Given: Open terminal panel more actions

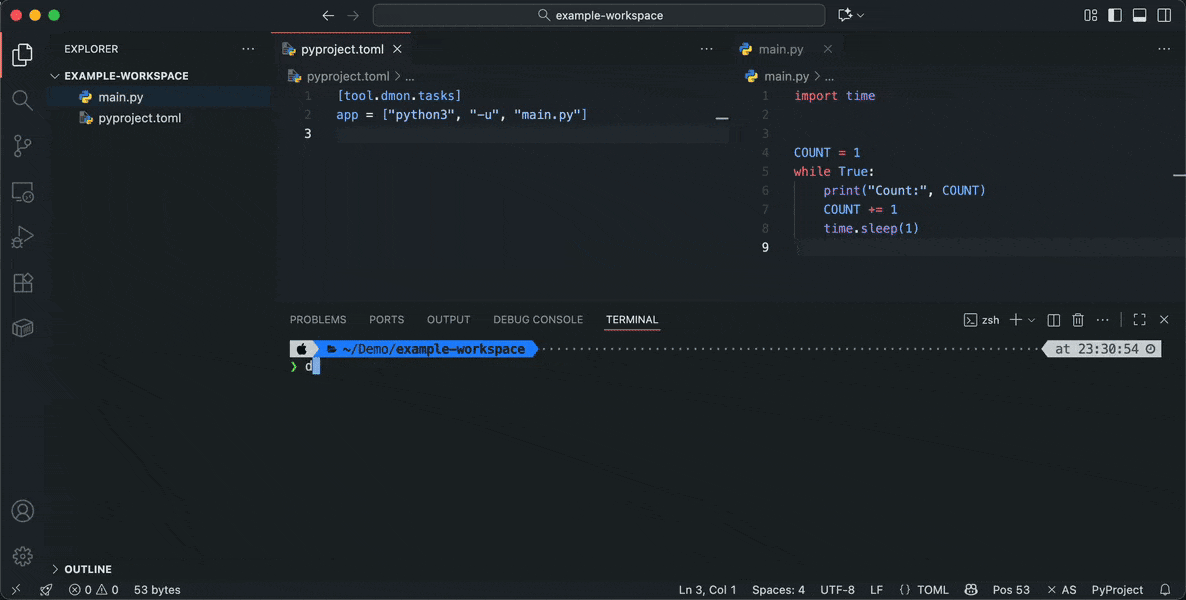Looking at the screenshot, I should coord(1103,320).
